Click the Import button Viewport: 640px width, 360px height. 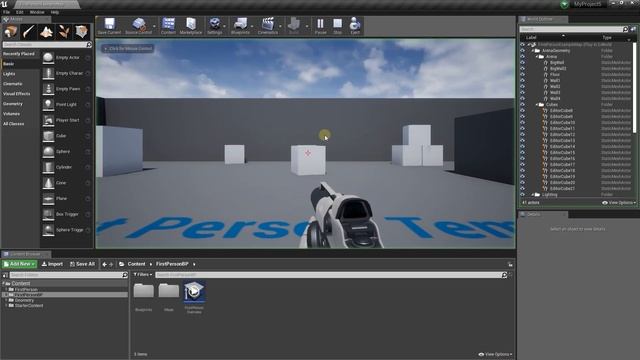click(52, 264)
